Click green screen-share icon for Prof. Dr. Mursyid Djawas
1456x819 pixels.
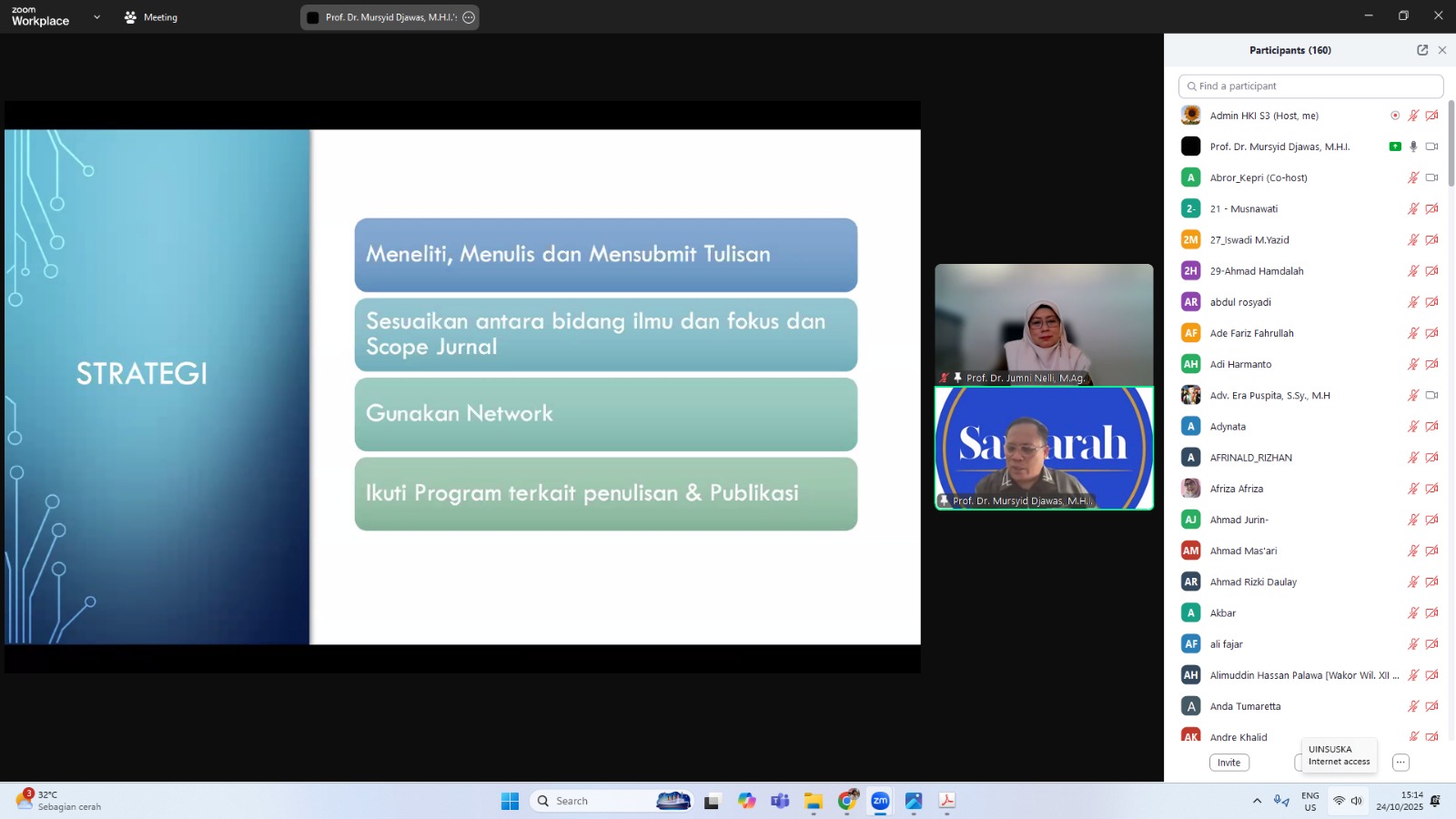coord(1395,147)
